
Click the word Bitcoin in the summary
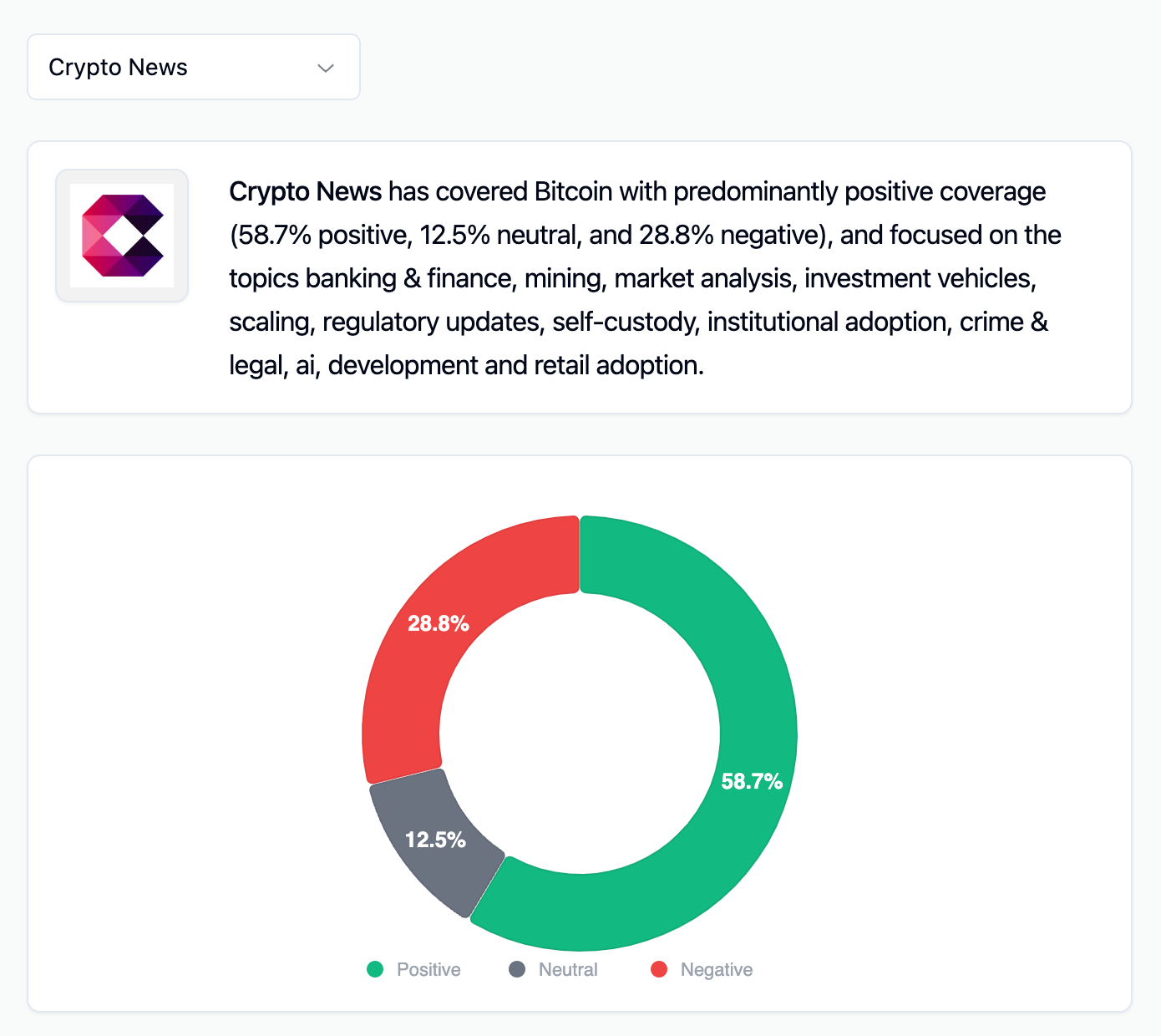click(x=573, y=191)
